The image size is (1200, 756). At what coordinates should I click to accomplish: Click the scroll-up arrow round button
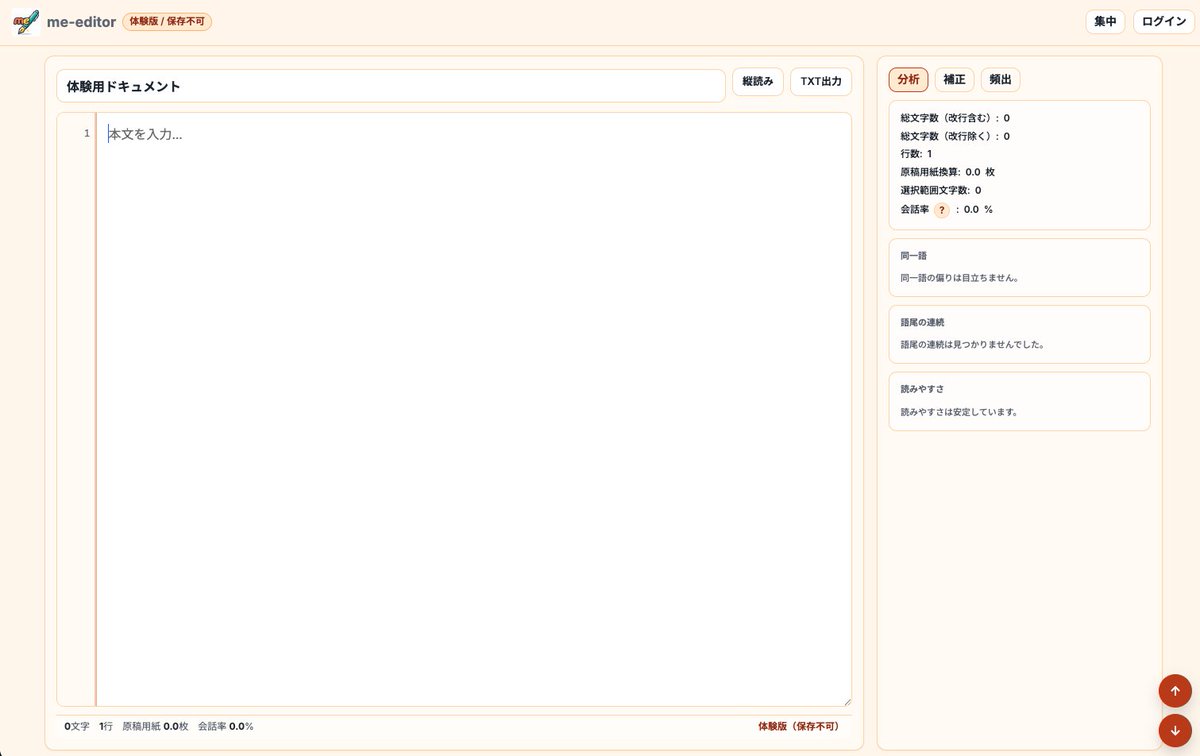point(1175,691)
